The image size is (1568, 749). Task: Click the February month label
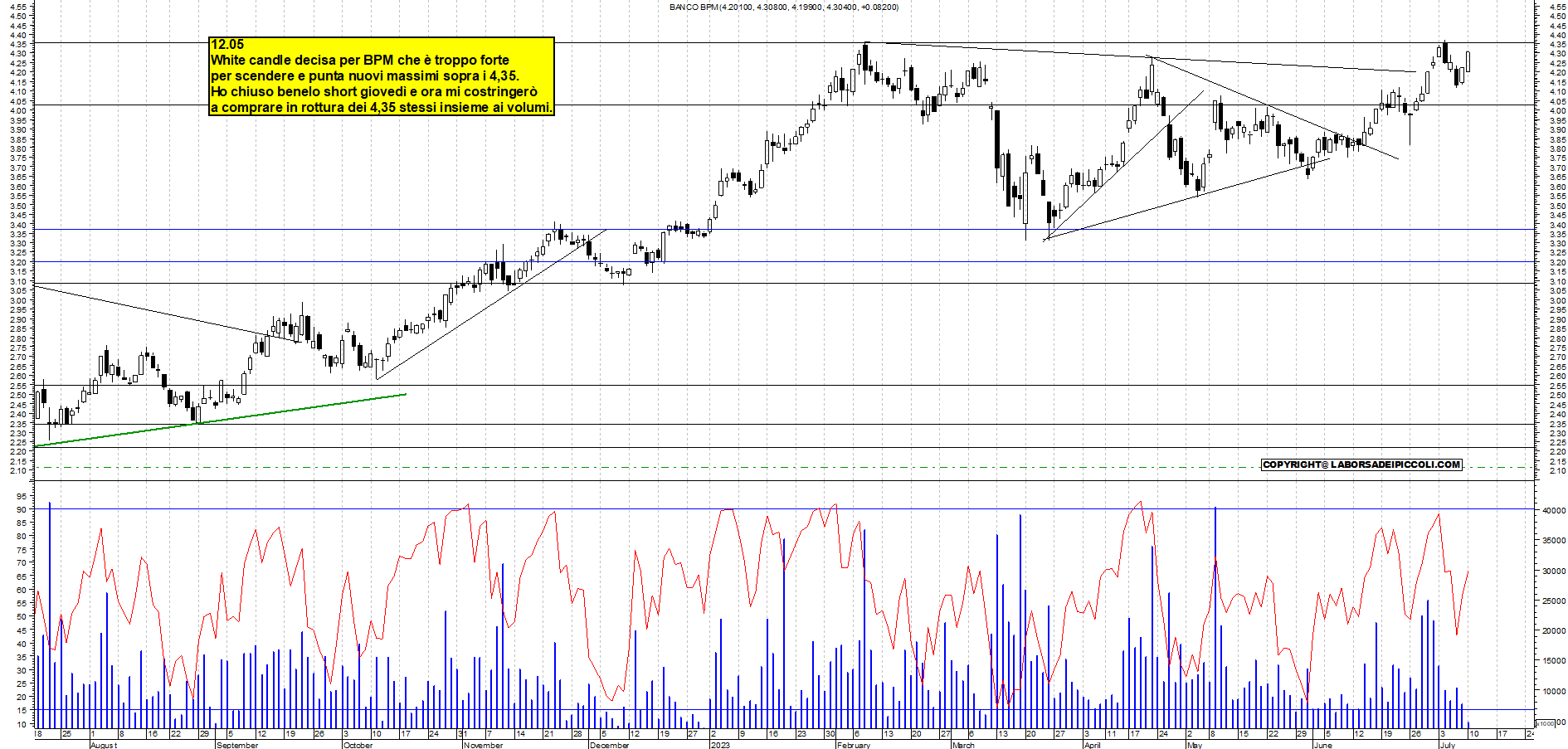coord(854,745)
